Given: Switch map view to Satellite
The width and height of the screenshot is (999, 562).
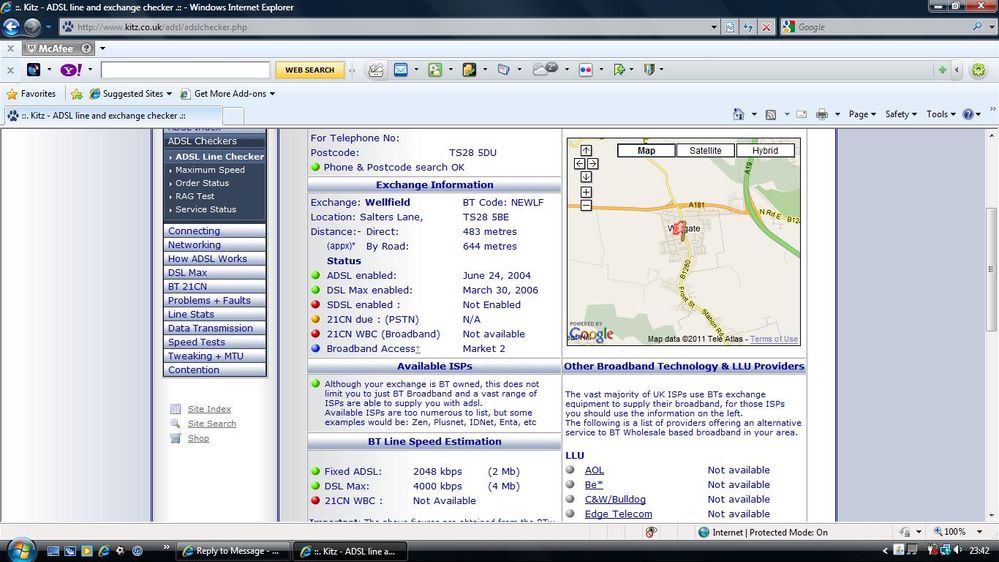Looking at the screenshot, I should [705, 150].
